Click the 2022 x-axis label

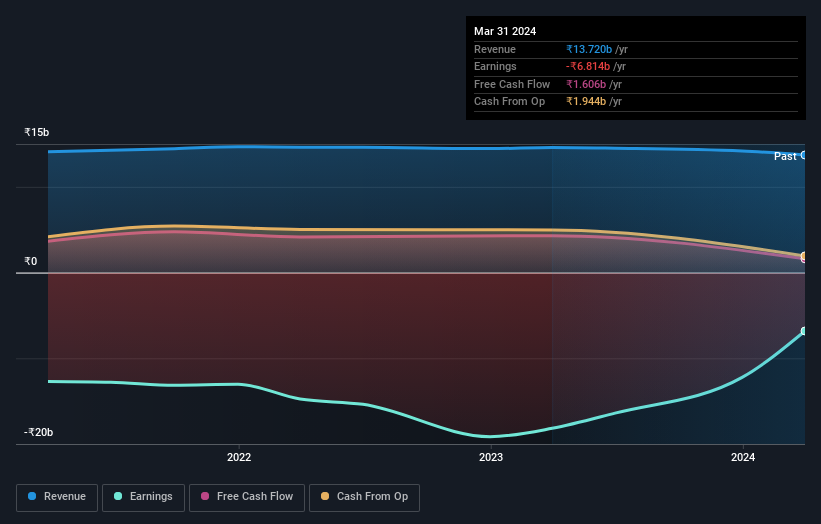click(239, 457)
